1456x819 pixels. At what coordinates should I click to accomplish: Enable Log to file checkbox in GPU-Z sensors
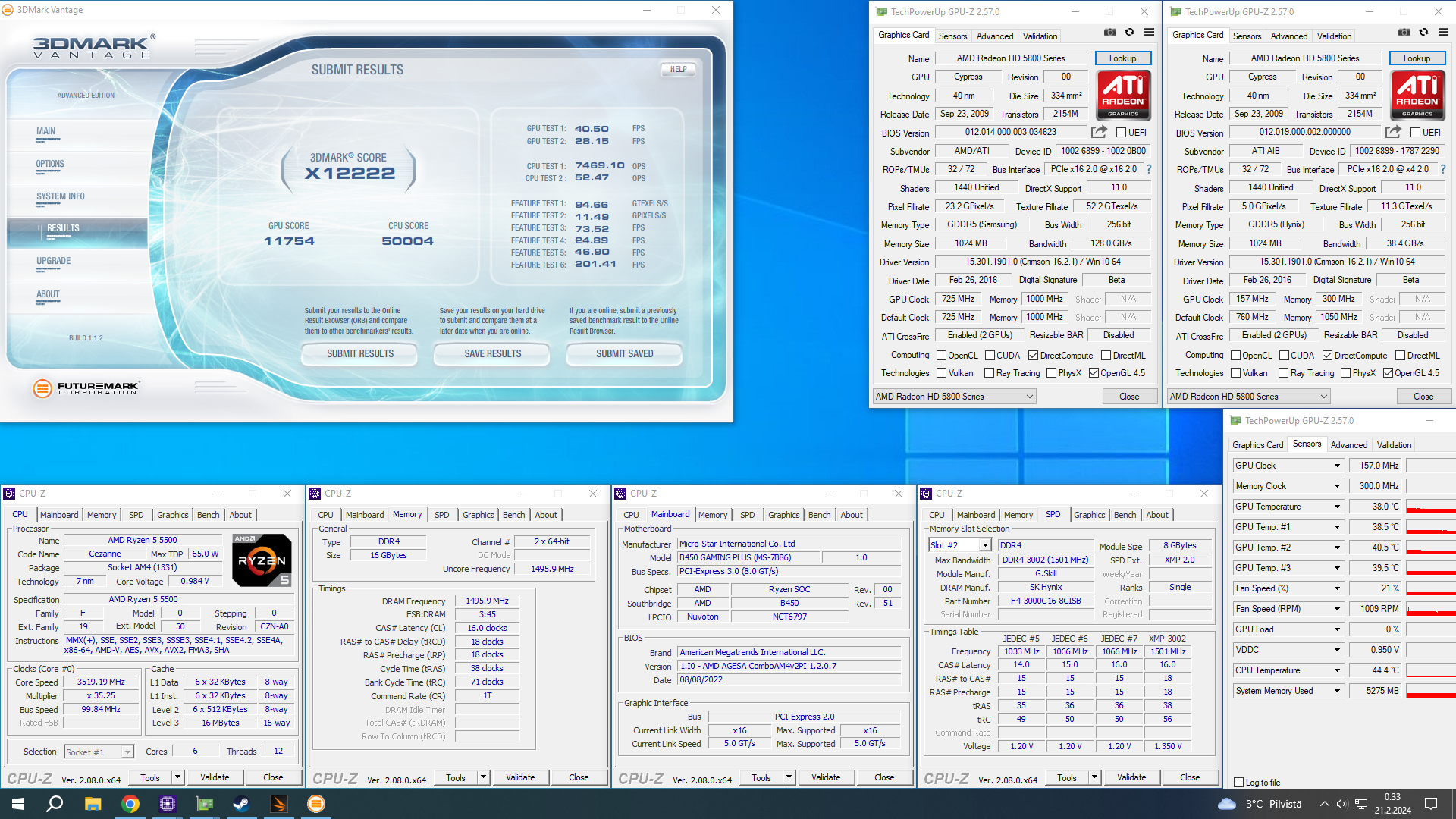(x=1238, y=783)
